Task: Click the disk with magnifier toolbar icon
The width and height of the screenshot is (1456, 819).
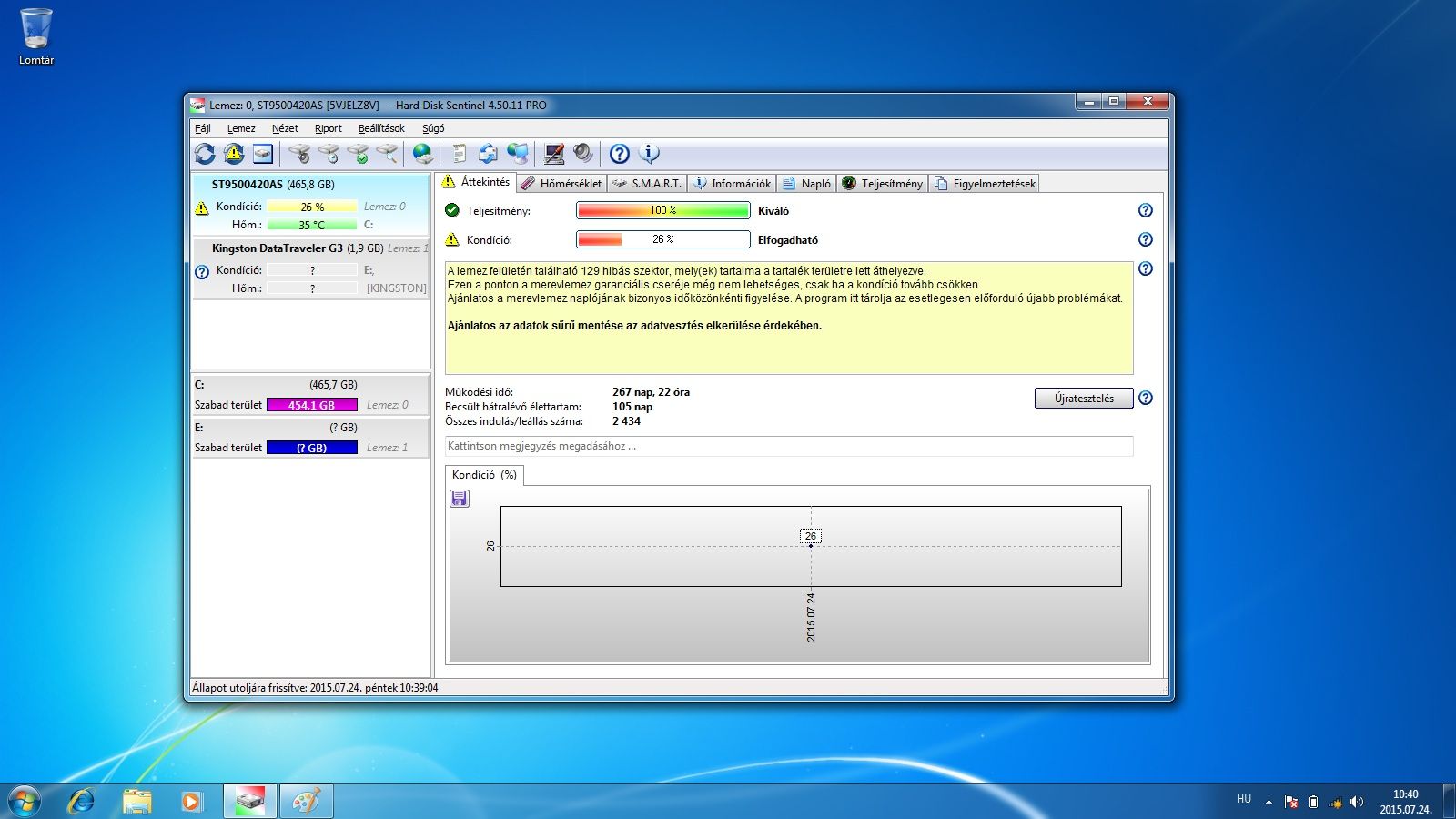Action: tap(387, 154)
